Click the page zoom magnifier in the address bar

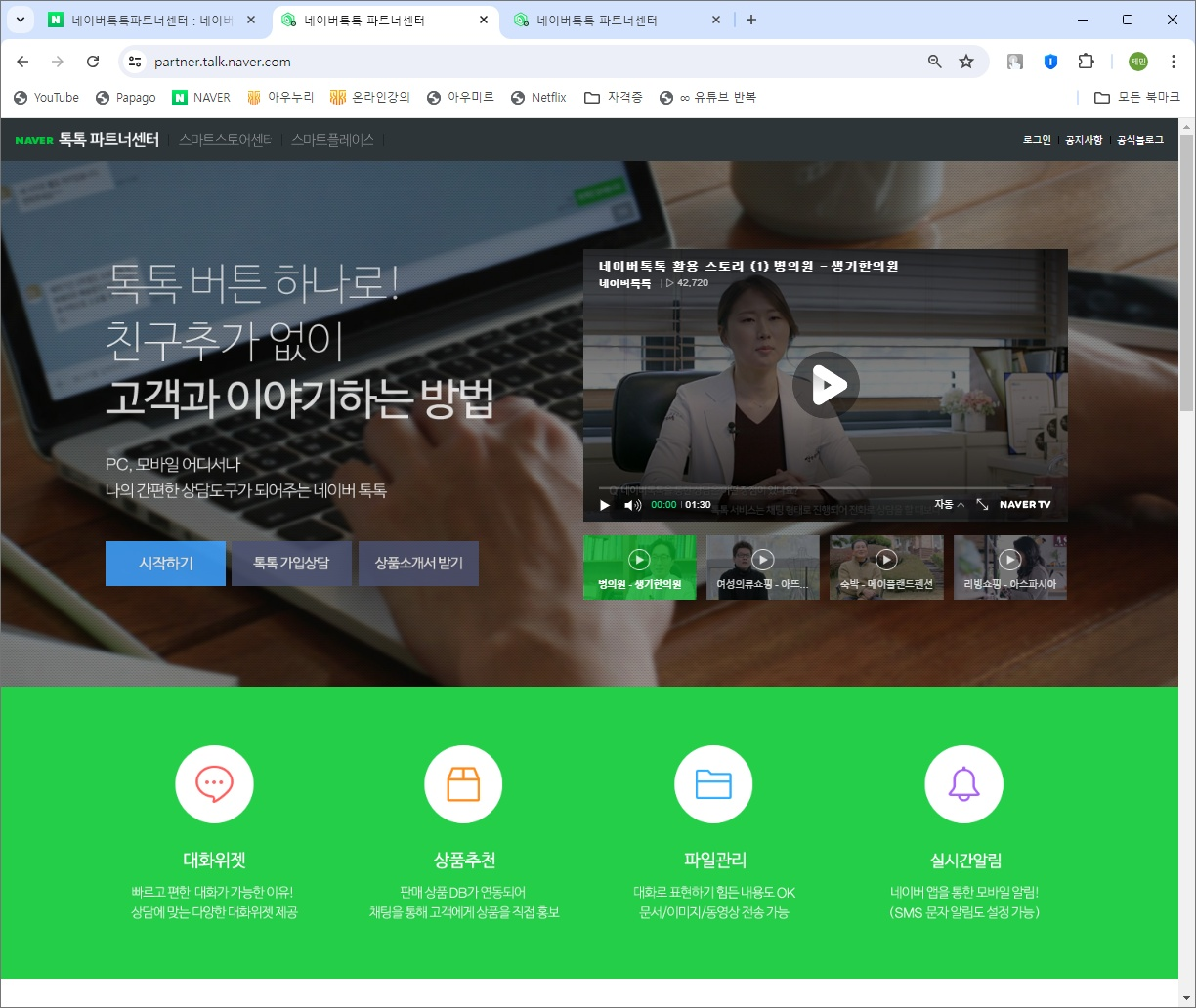(x=934, y=61)
